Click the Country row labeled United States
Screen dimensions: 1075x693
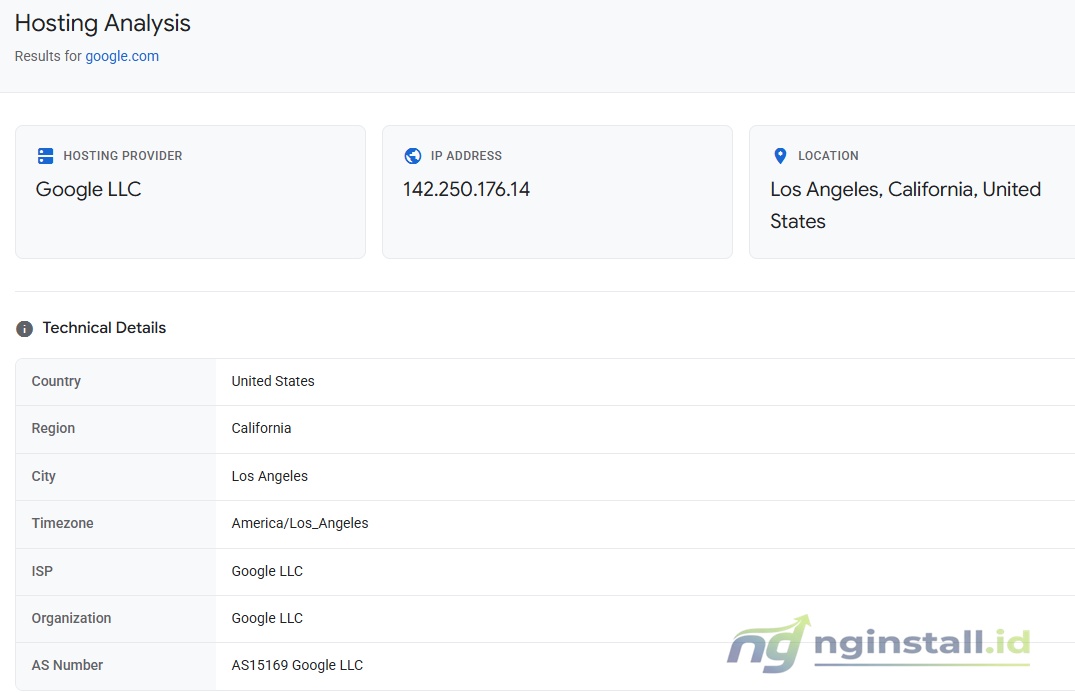pos(272,381)
